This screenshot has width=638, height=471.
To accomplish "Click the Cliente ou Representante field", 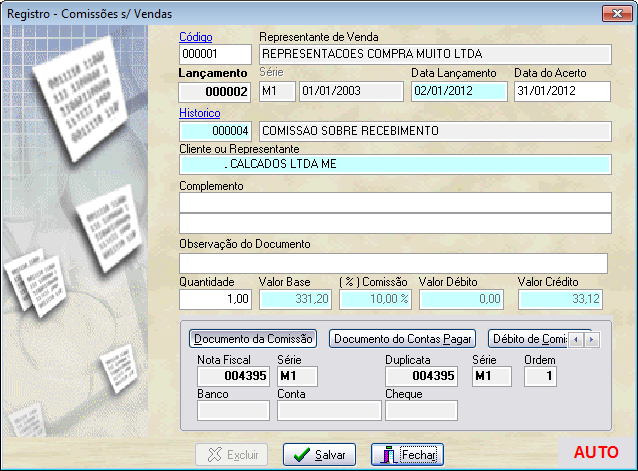I will [395, 165].
